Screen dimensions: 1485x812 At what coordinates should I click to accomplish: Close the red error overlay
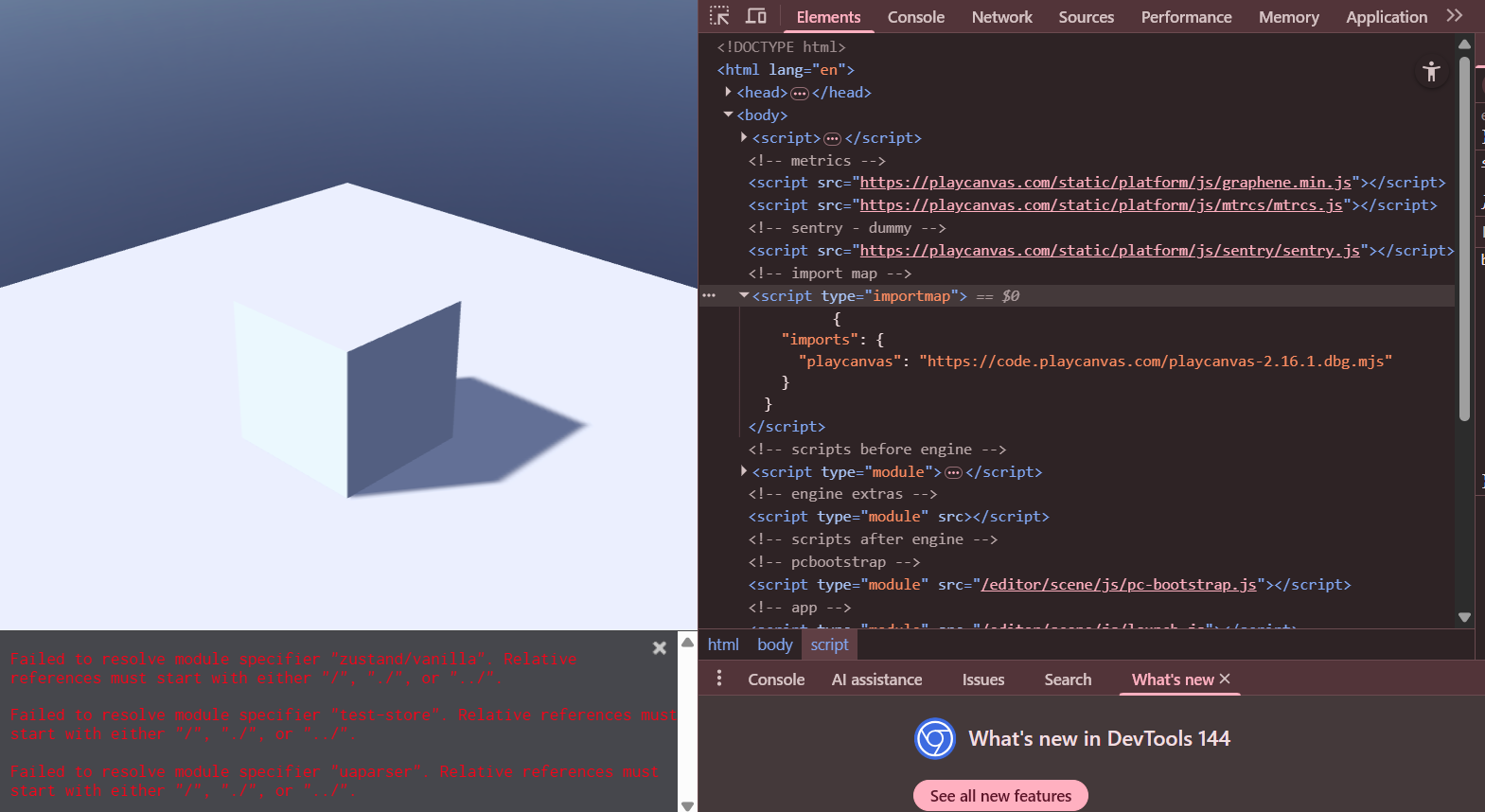click(x=660, y=648)
